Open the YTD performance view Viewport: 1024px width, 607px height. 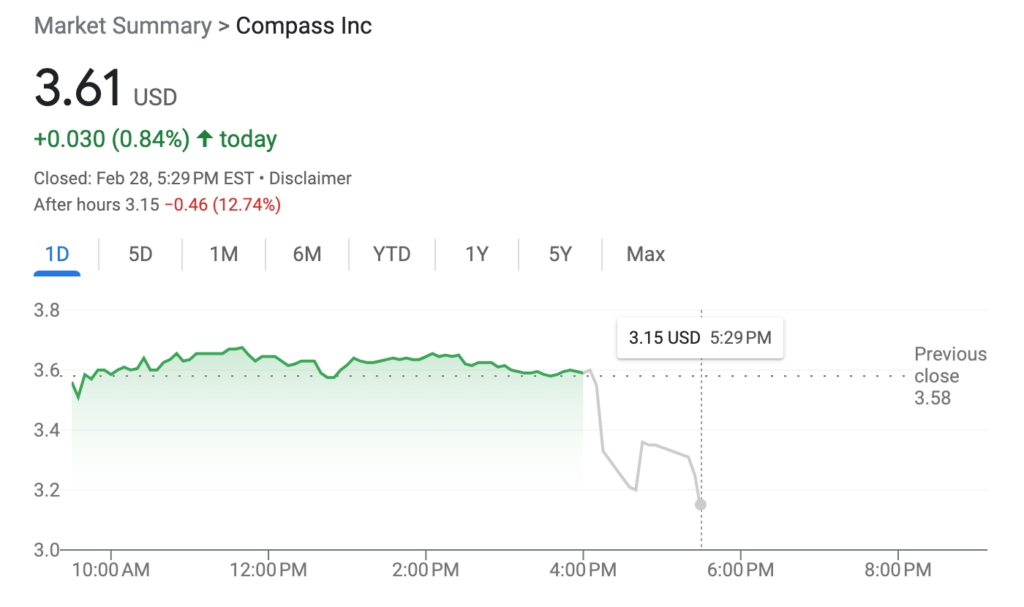391,255
